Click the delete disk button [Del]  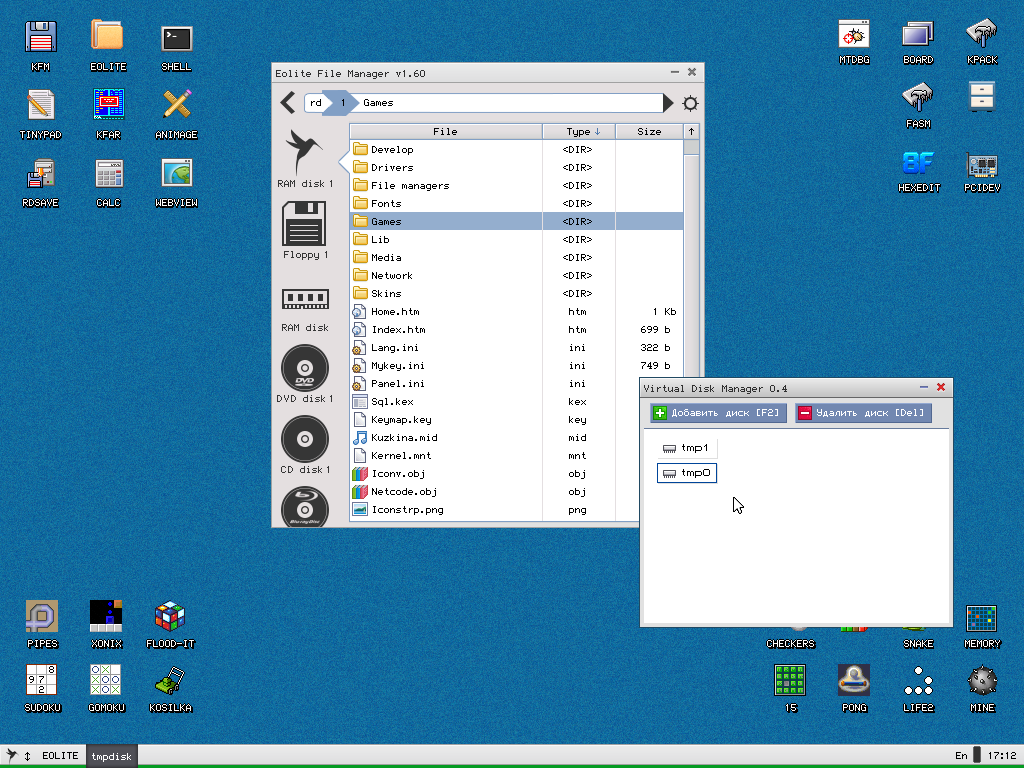click(x=863, y=413)
